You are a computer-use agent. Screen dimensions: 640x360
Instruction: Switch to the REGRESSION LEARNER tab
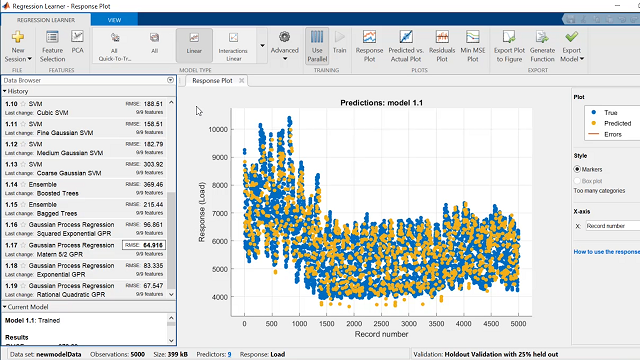(46, 20)
